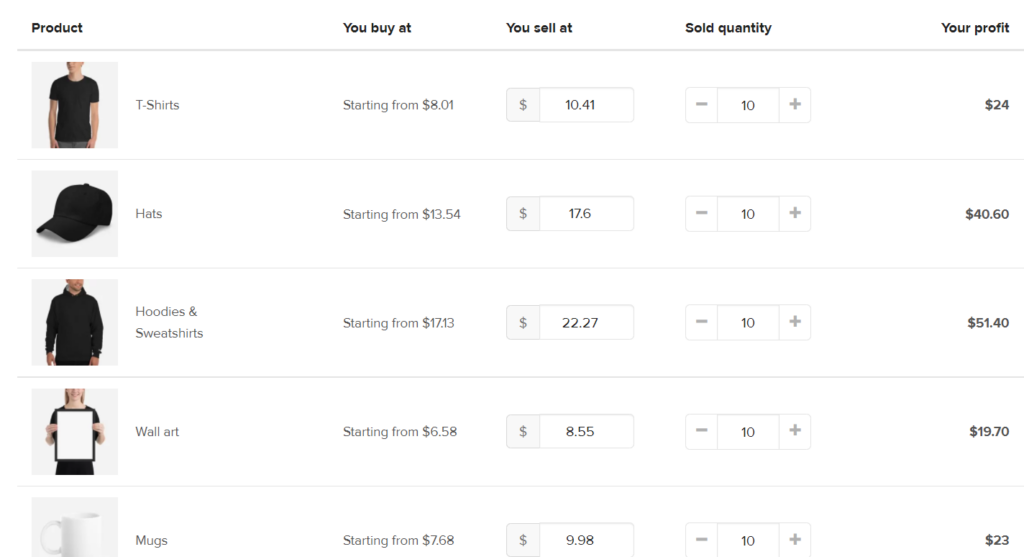Image resolution: width=1024 pixels, height=557 pixels.
Task: Increase Hoodies & Sweatshirts quantity with plus
Action: click(795, 322)
